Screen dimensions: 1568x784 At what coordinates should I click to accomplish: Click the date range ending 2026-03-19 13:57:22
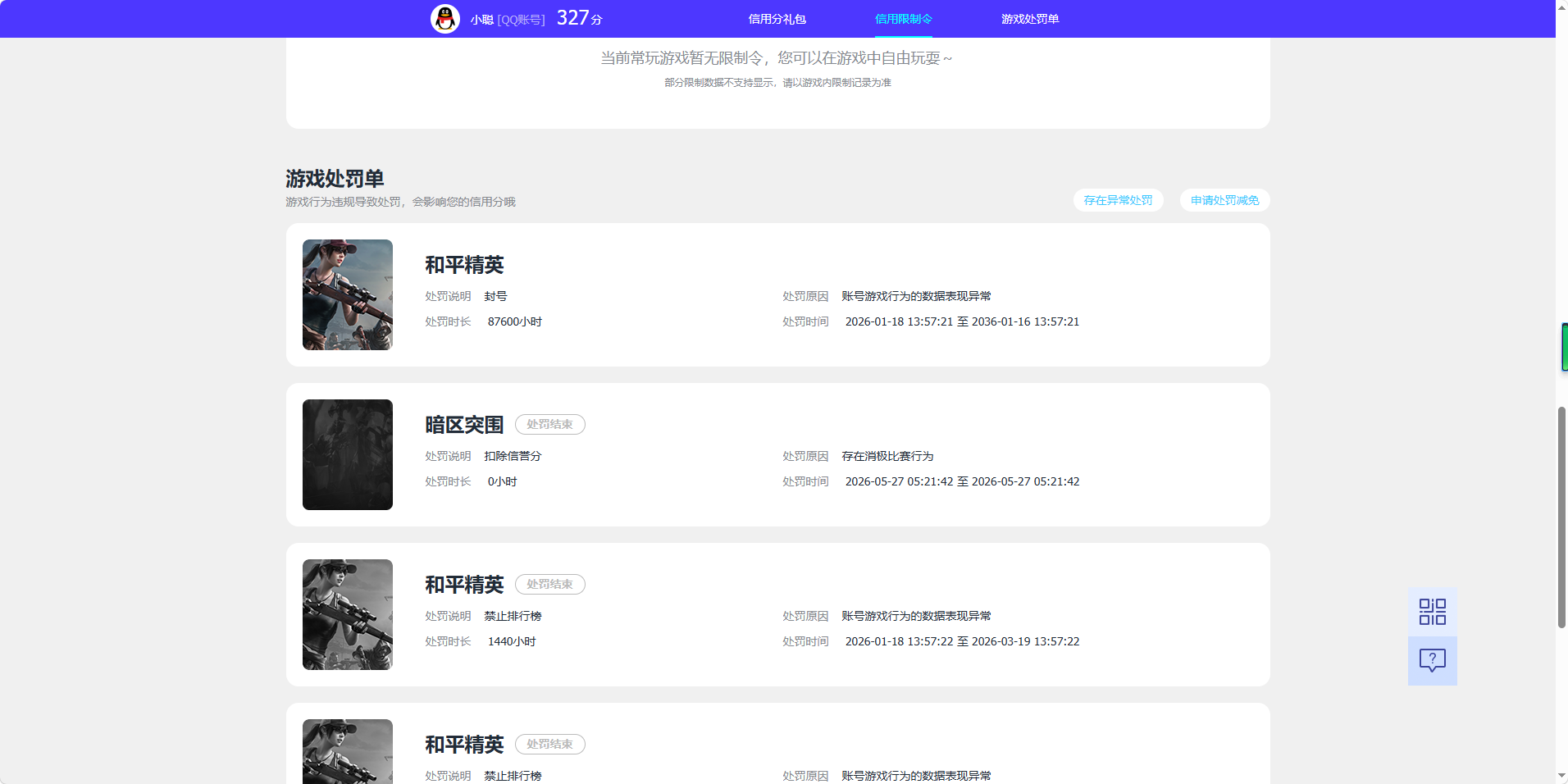962,641
